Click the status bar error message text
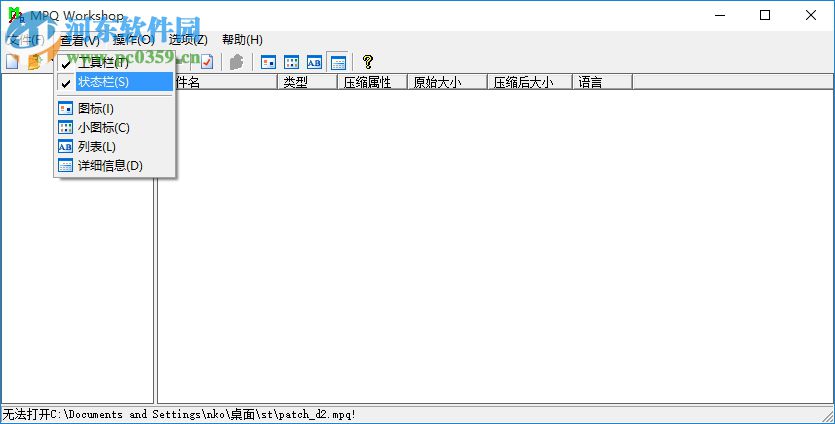The height and width of the screenshot is (424, 835). click(179, 414)
